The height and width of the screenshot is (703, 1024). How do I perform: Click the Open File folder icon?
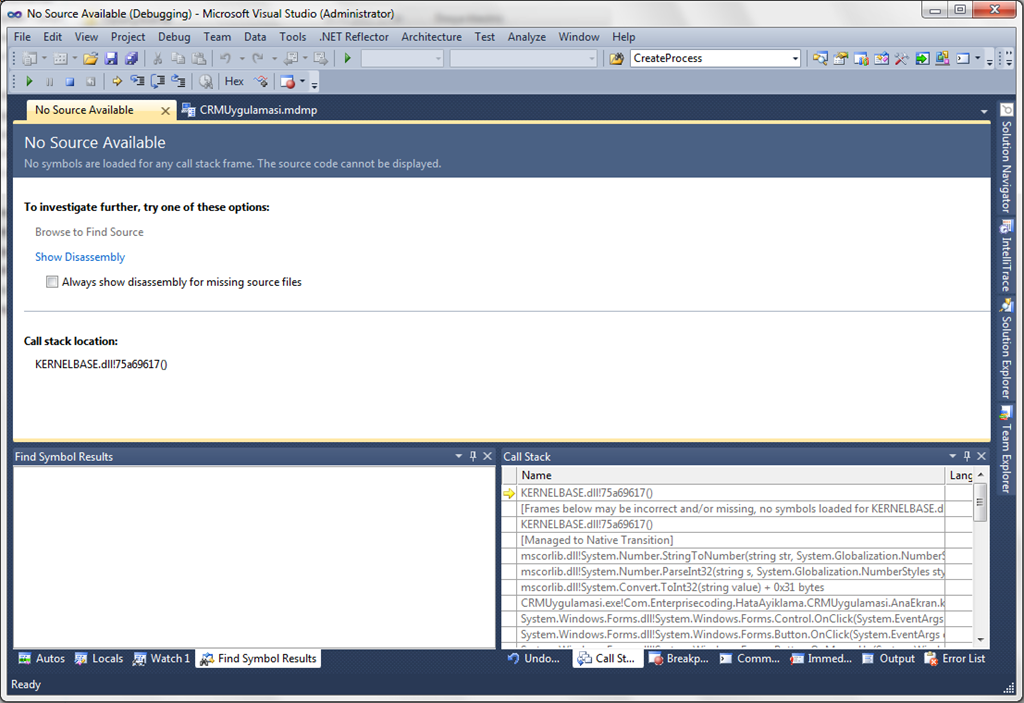(x=90, y=59)
